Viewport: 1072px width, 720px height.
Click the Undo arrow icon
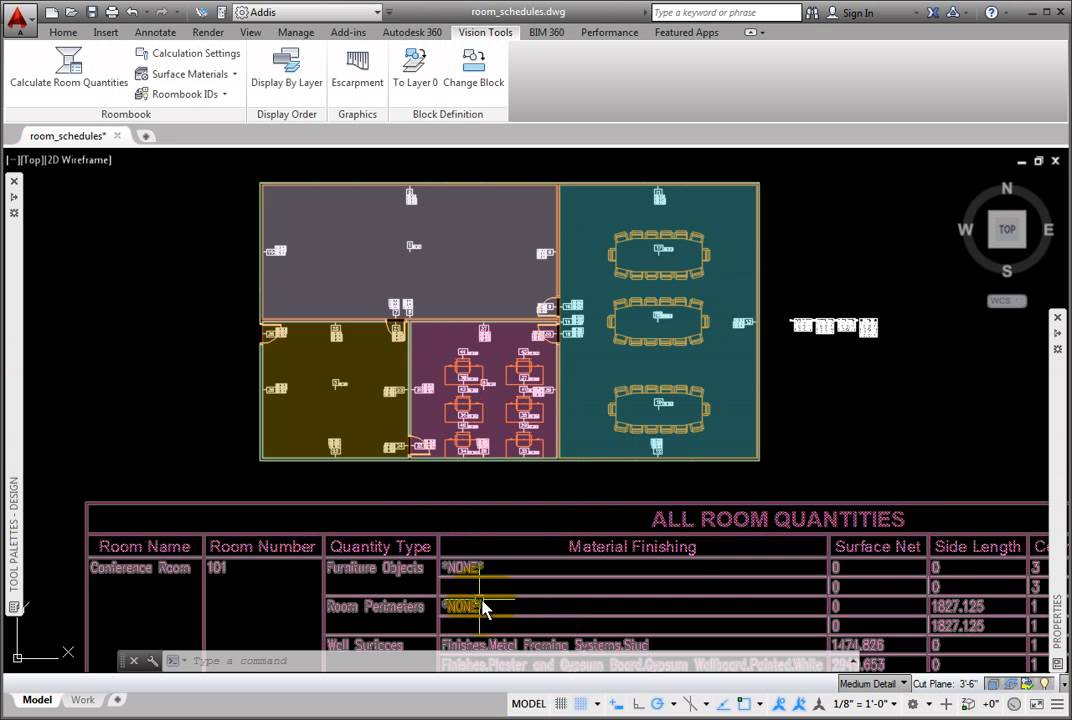(132, 12)
